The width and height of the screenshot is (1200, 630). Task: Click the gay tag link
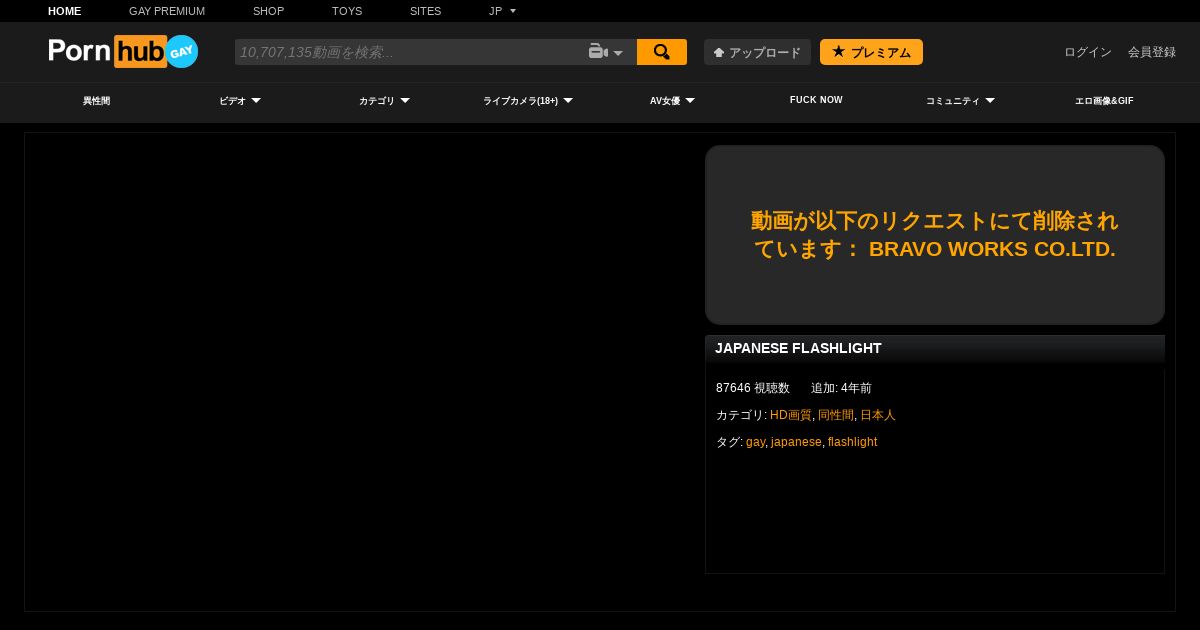(755, 442)
